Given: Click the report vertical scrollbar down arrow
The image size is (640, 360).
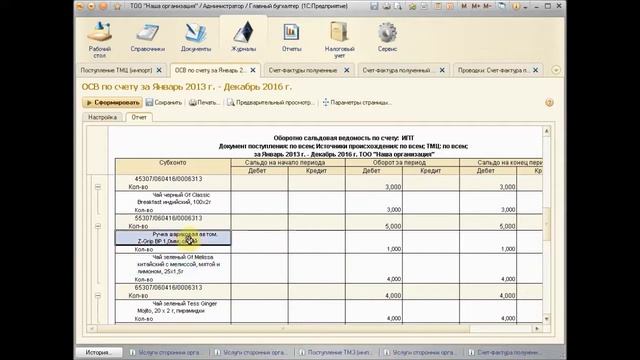Looking at the screenshot, I should coord(547,319).
